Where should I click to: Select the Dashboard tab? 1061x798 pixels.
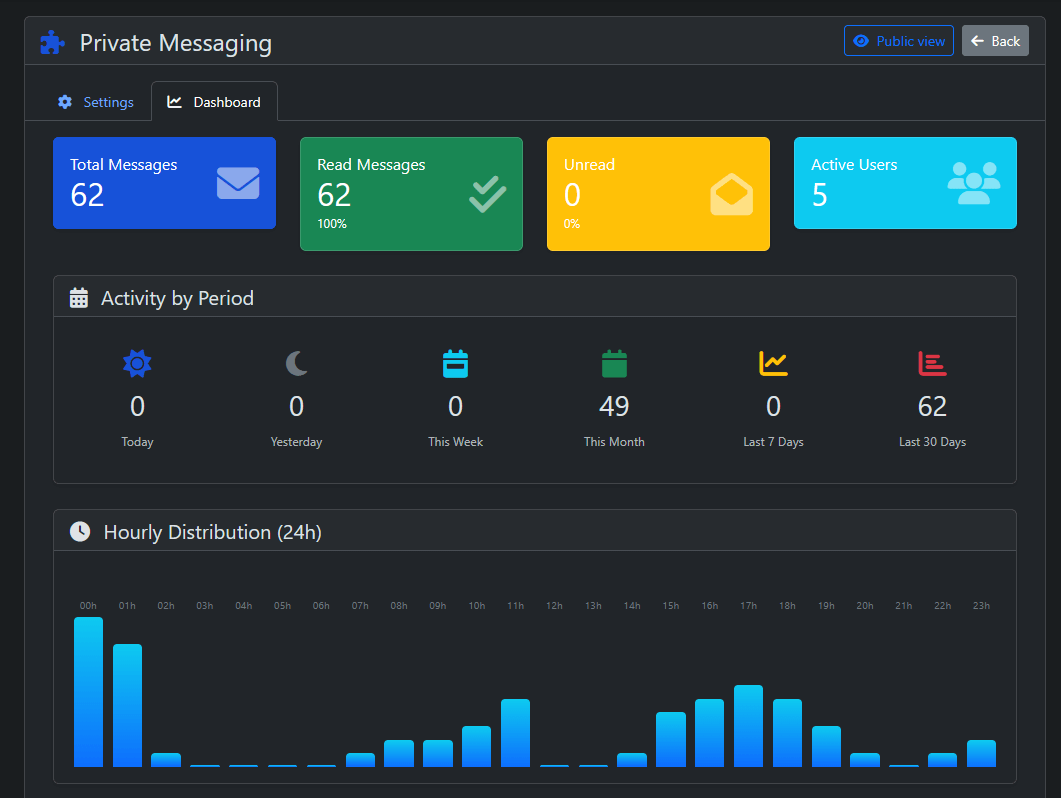[214, 102]
